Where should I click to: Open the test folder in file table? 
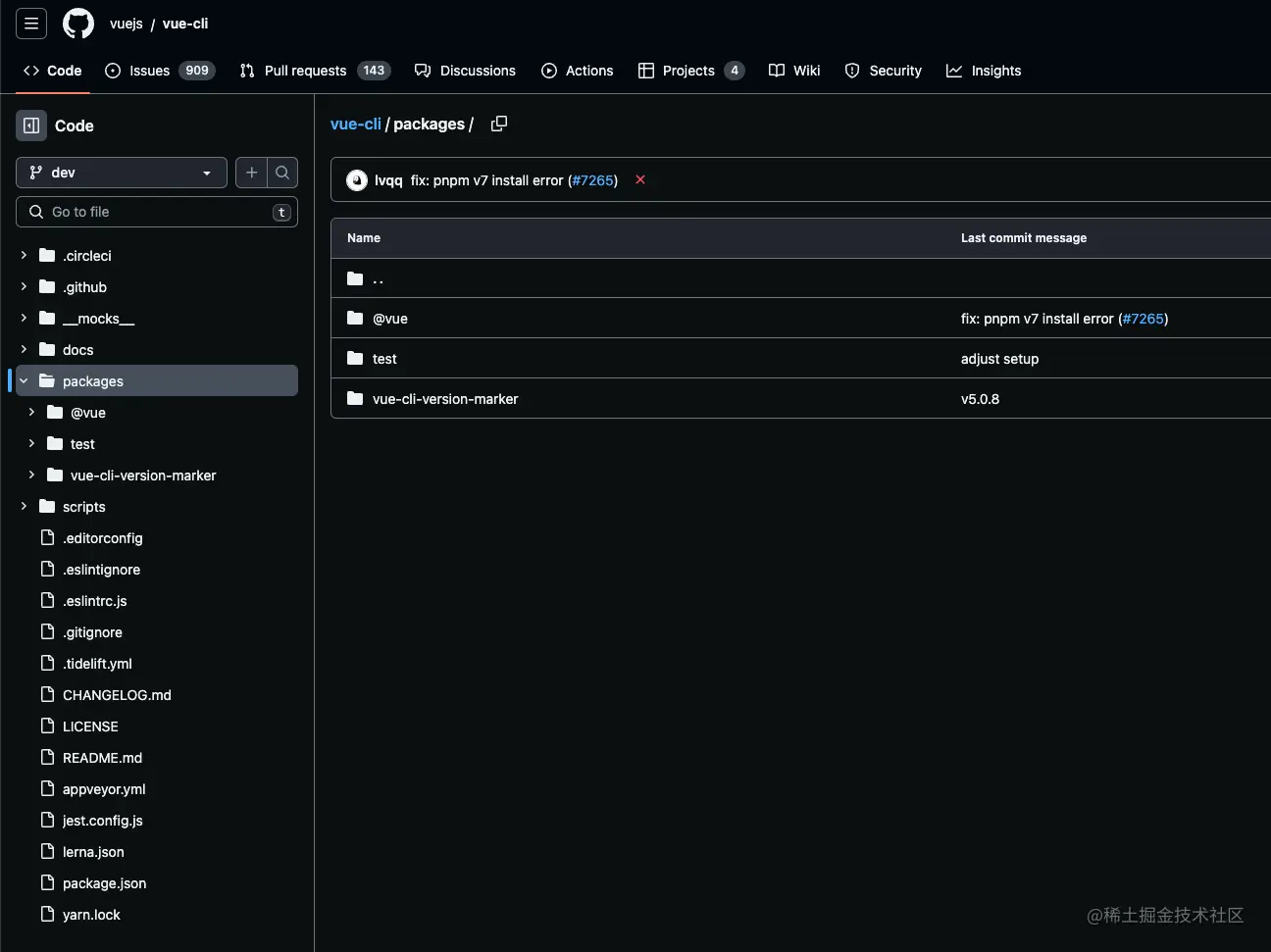(x=384, y=359)
